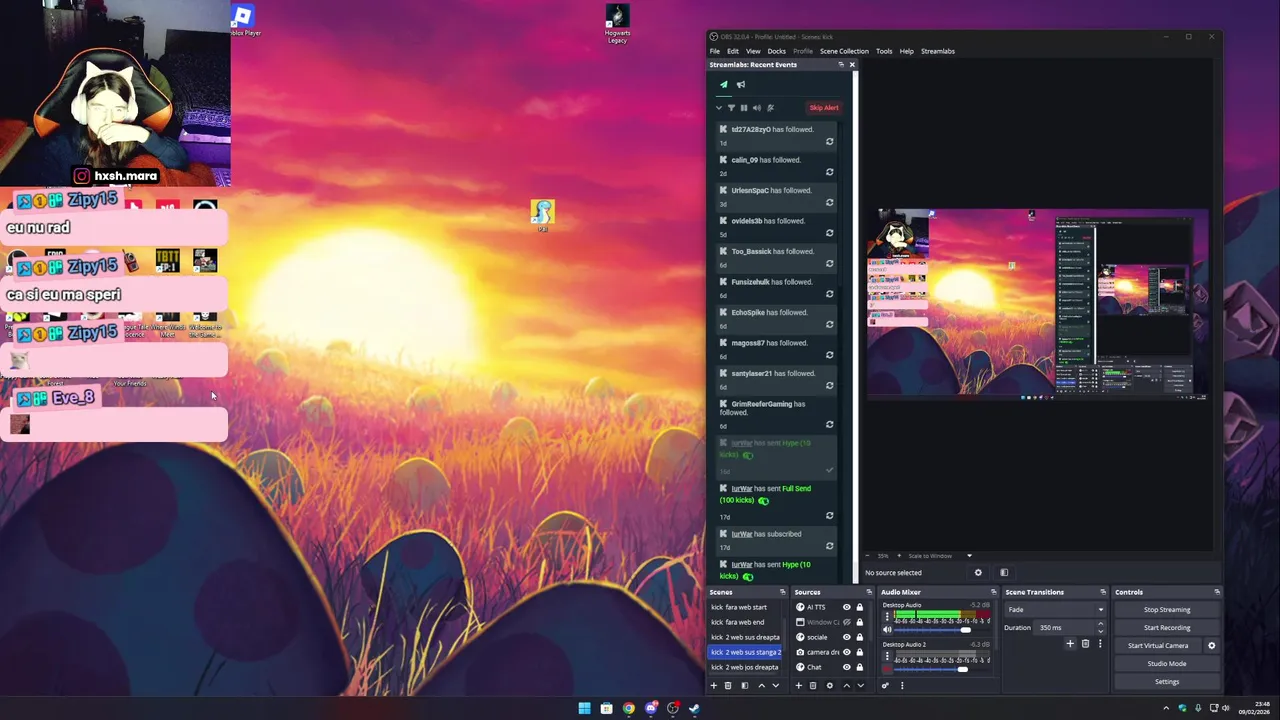Open the Scale to Window dropdown
The image size is (1280, 720).
[940, 556]
